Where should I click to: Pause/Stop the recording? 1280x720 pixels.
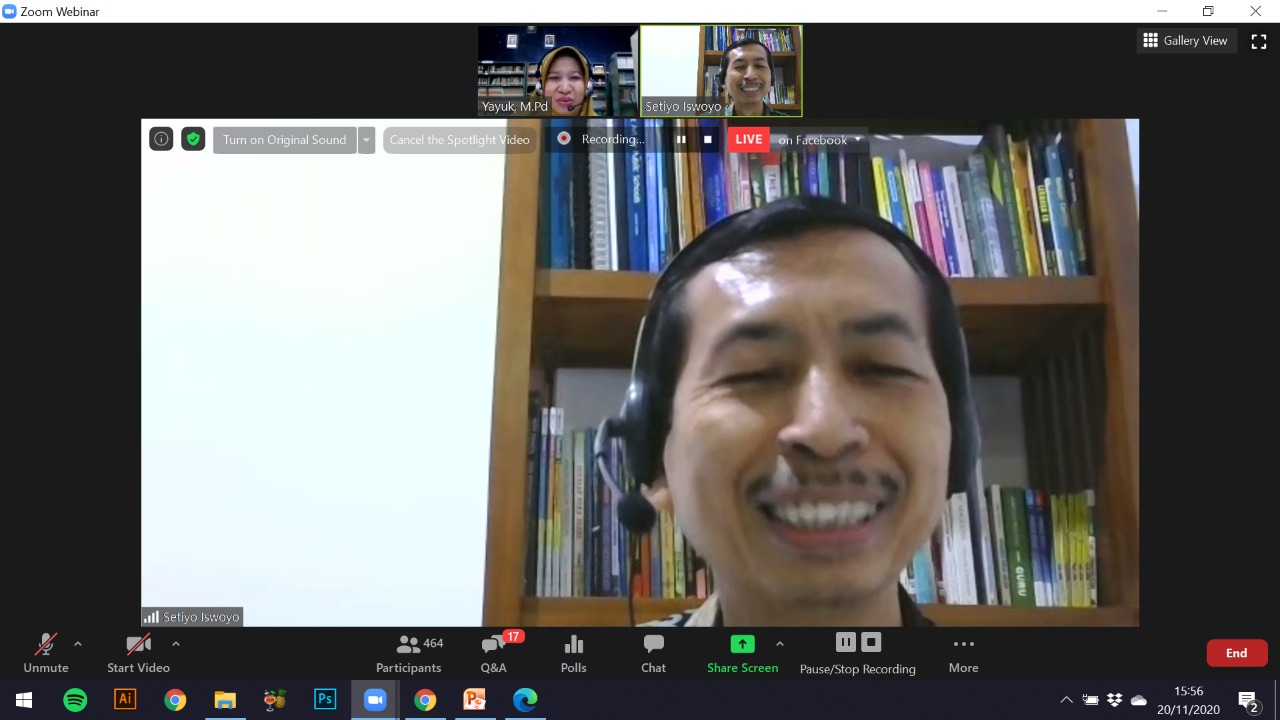[x=857, y=653]
